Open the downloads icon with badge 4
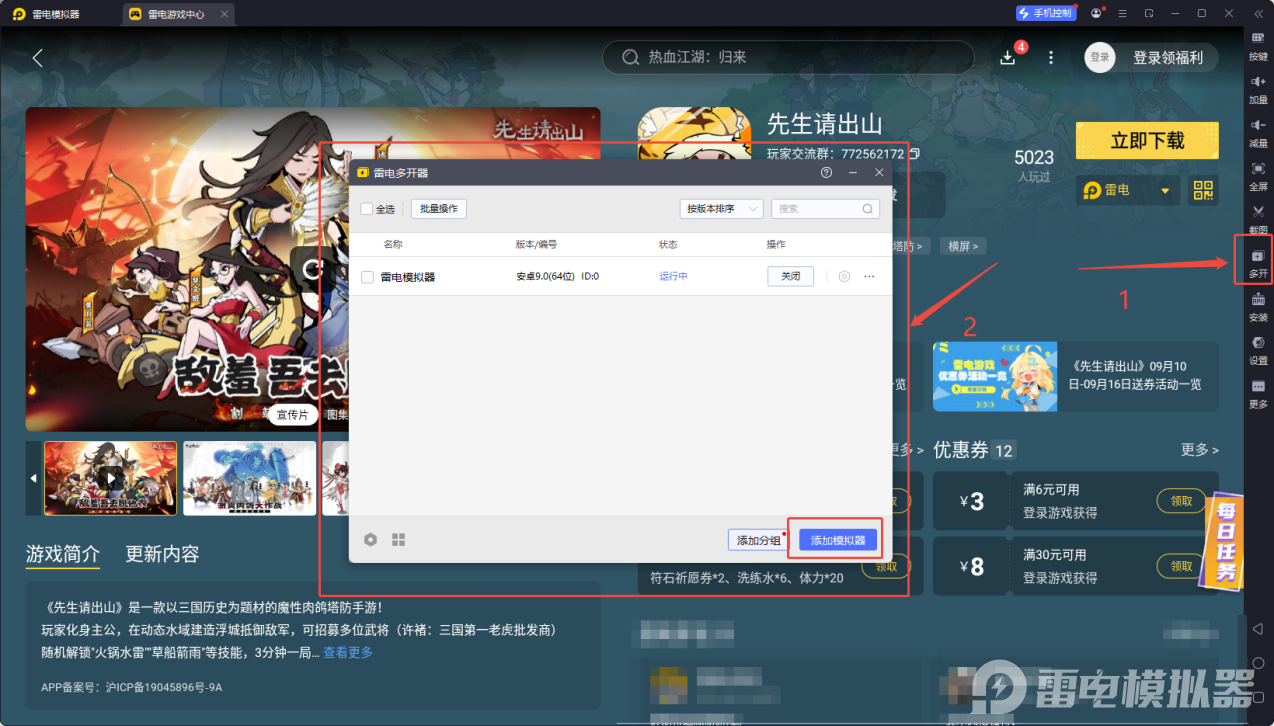 click(x=1008, y=57)
